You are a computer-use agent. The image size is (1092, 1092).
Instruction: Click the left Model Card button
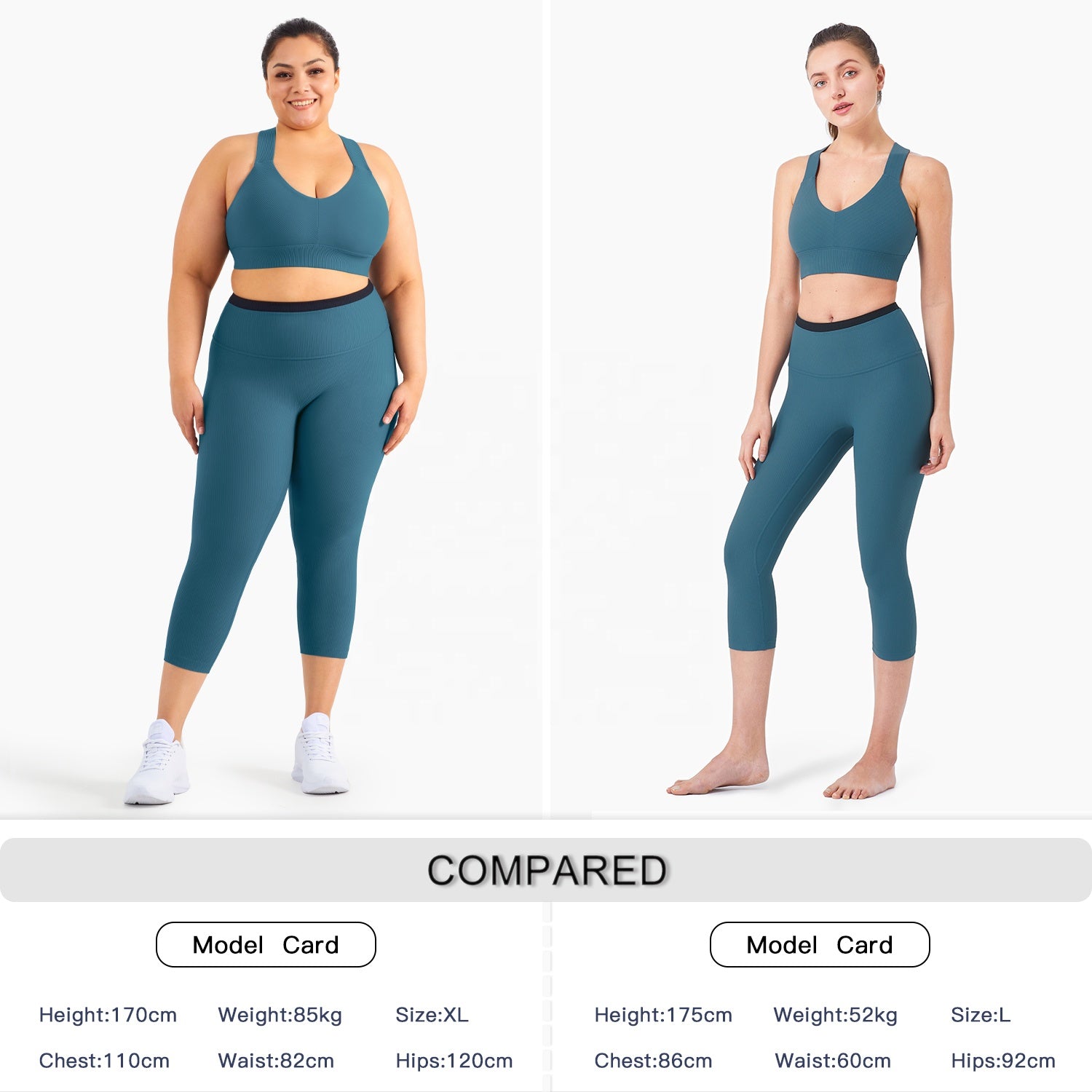pos(266,944)
